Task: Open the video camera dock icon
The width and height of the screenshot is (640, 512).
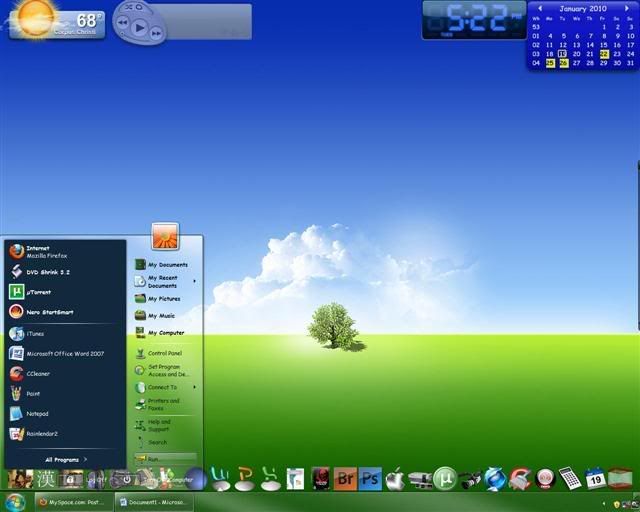Action: [x=470, y=479]
